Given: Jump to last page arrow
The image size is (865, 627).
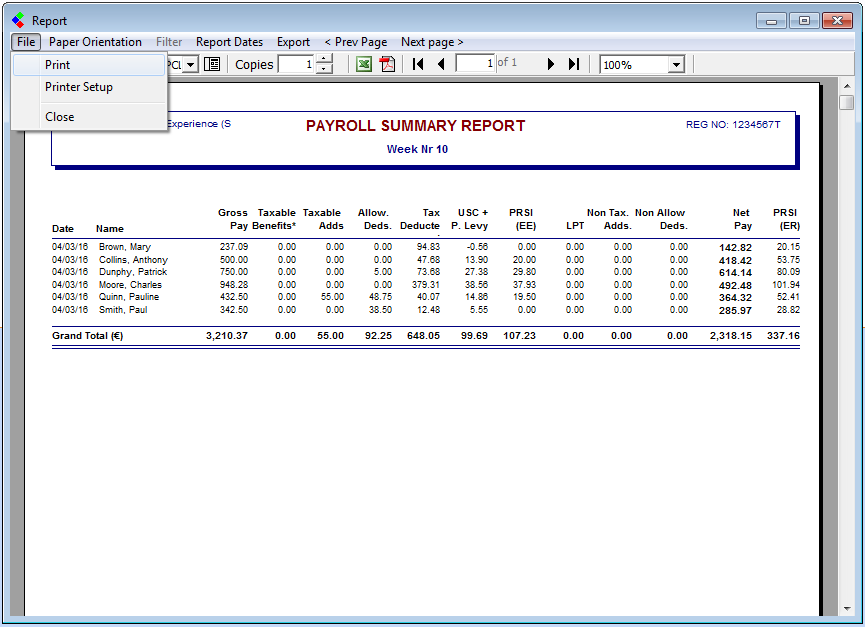Looking at the screenshot, I should pyautogui.click(x=574, y=65).
